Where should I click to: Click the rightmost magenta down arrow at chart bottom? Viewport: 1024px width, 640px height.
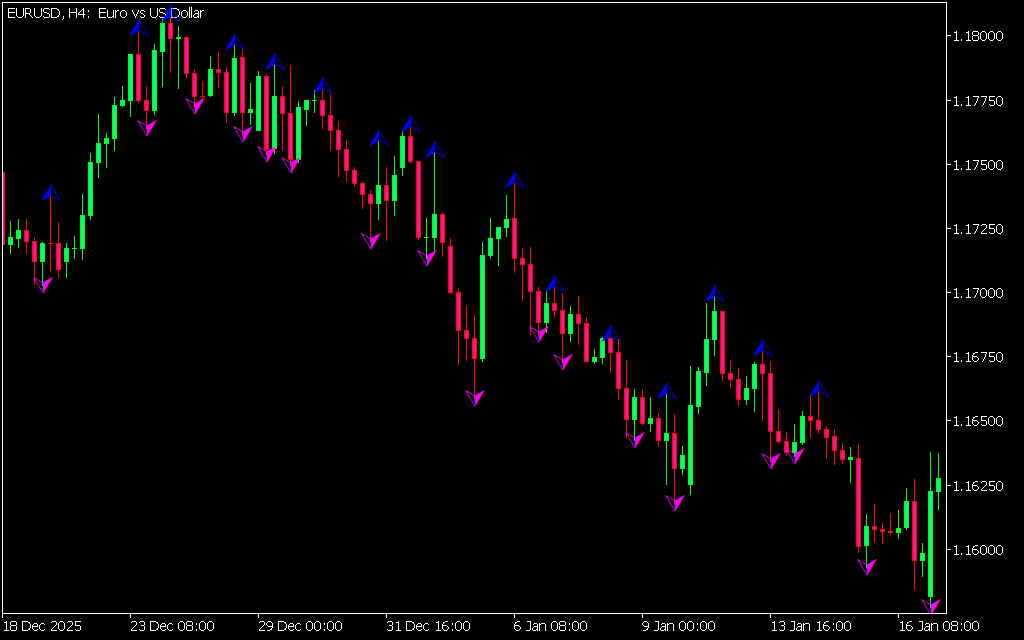931,605
